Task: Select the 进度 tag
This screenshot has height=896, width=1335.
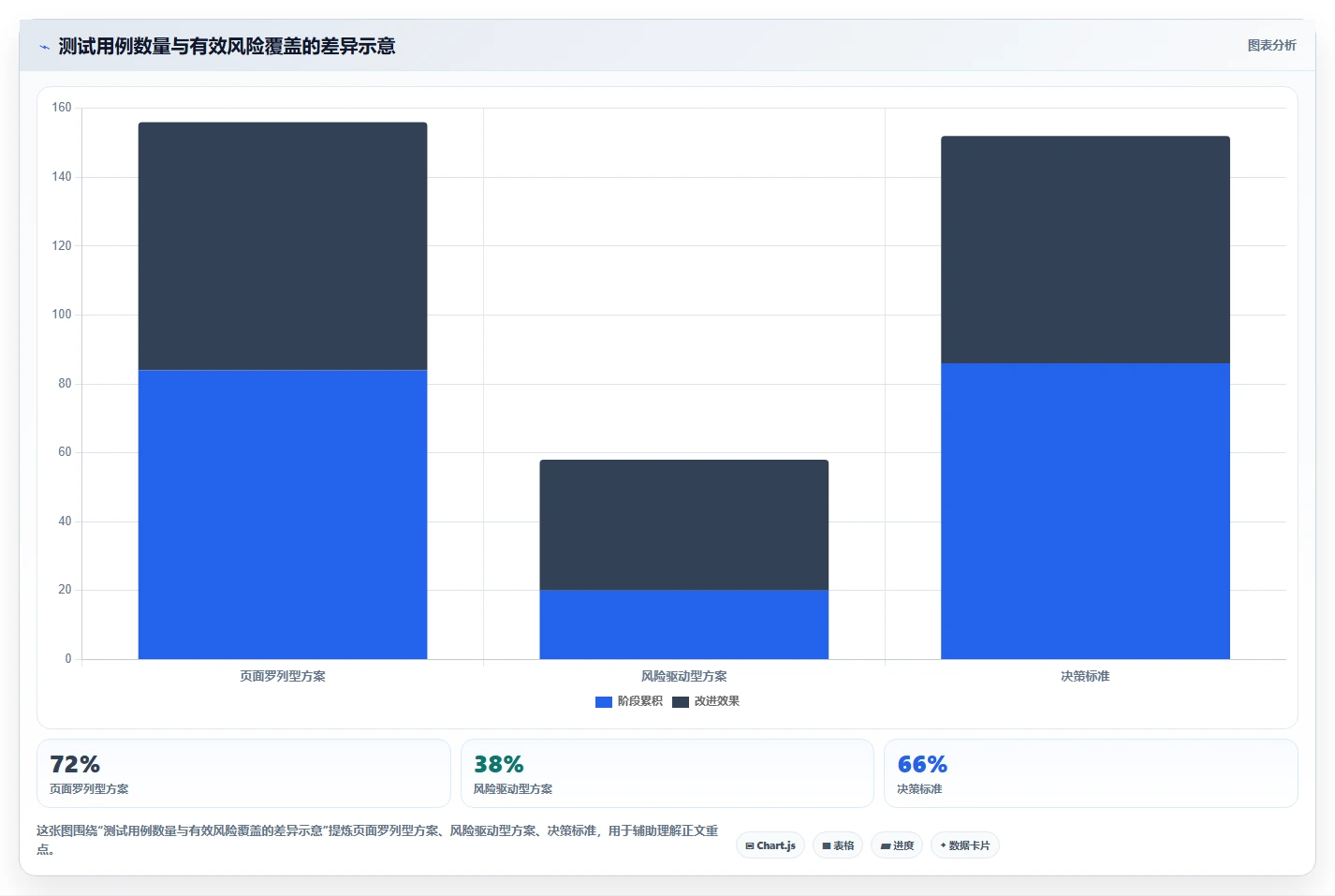Action: click(x=897, y=845)
